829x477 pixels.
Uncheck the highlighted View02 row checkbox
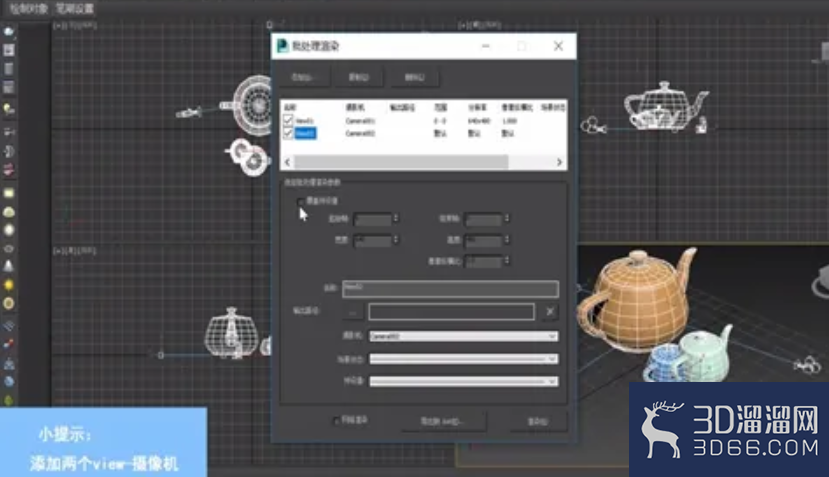pos(288,133)
